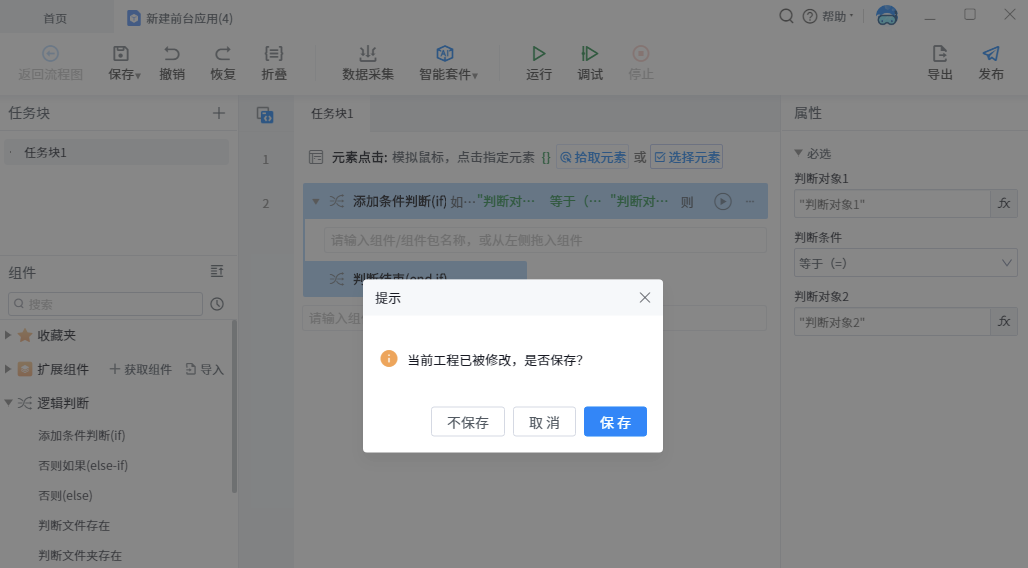
Task: Click the Debug (调试) icon
Action: 590,55
